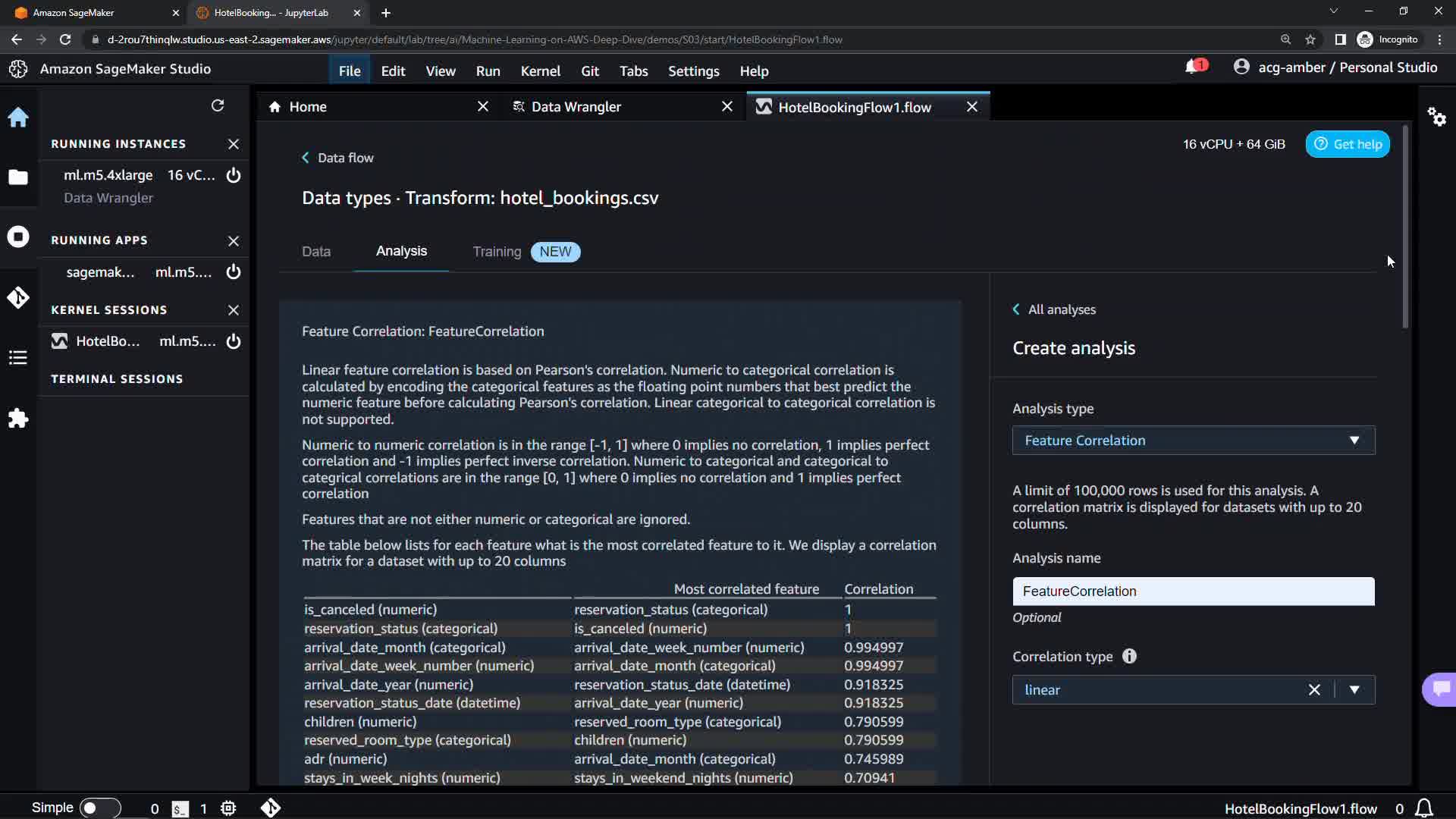The image size is (1456, 819).
Task: Click the Get help button
Action: (1348, 144)
